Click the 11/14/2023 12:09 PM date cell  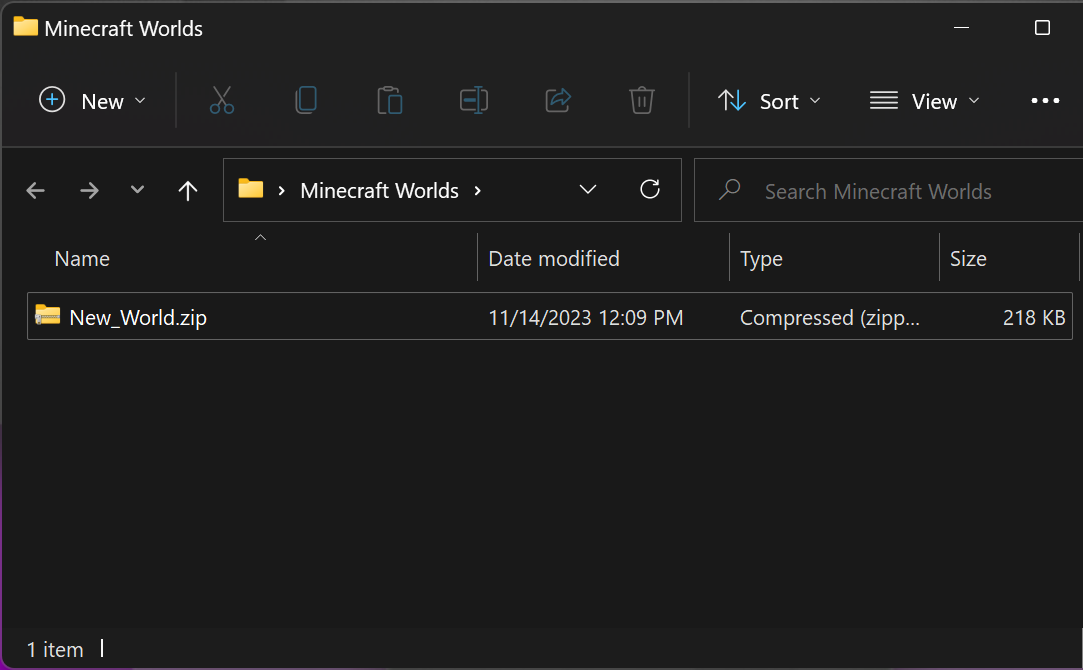coord(586,318)
